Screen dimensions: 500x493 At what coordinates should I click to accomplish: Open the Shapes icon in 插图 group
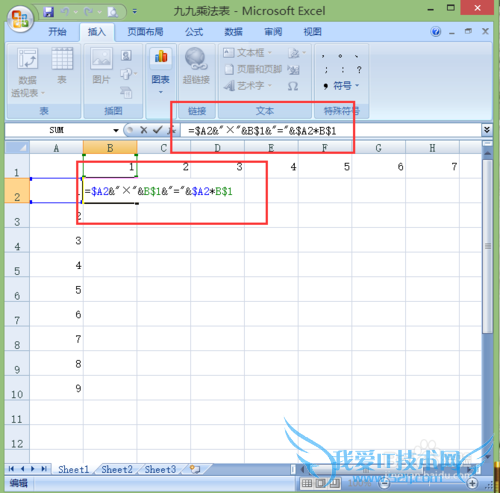point(127,74)
